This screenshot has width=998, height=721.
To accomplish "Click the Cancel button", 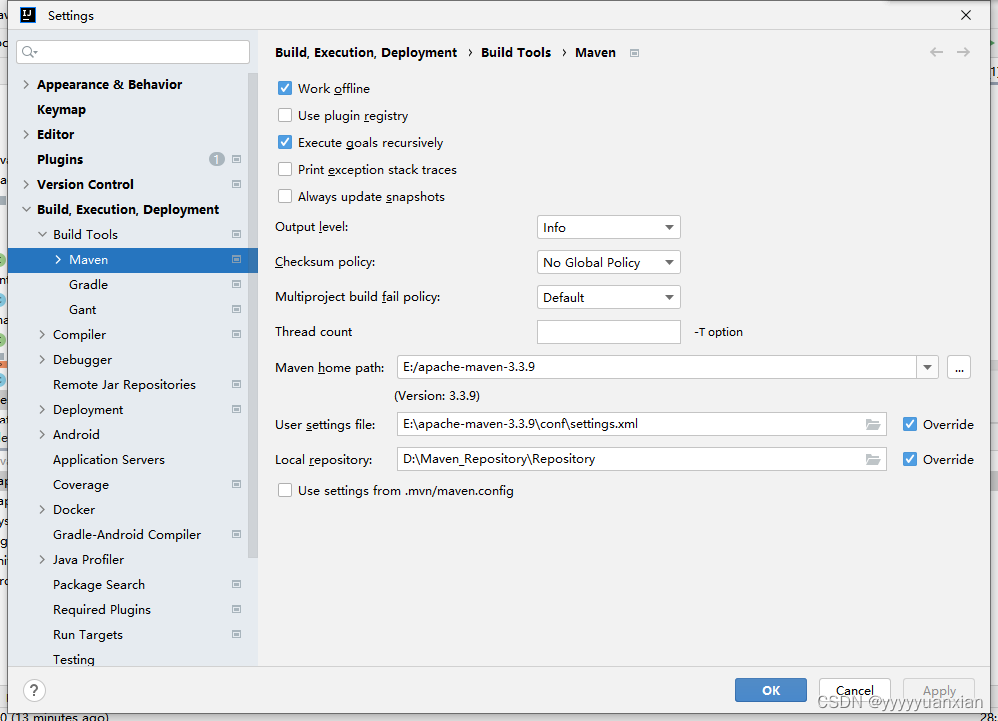I will pos(855,690).
